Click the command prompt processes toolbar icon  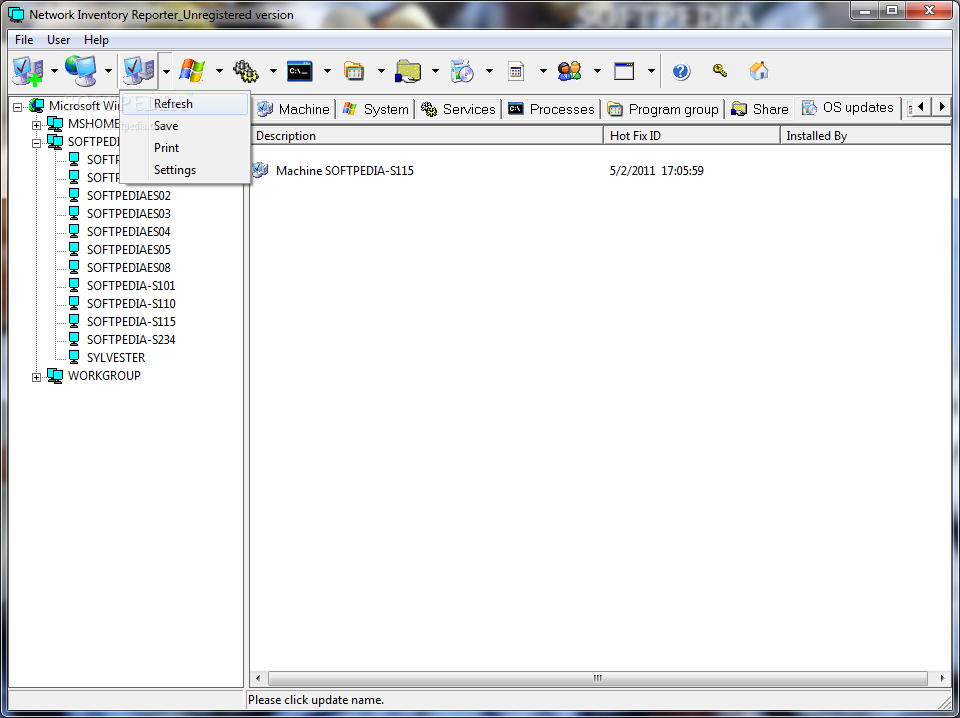pyautogui.click(x=300, y=71)
